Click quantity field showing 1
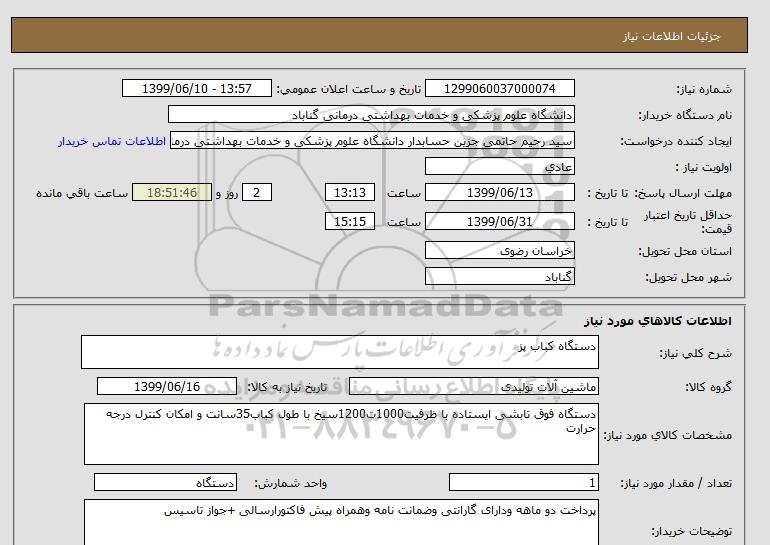Screen dimensions: 770x545 (524, 482)
